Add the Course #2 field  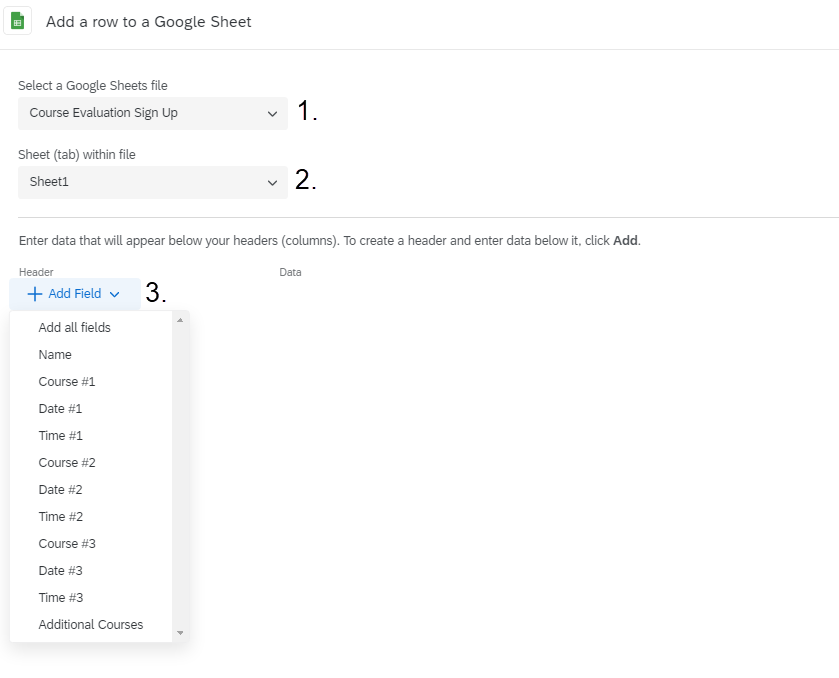tap(67, 462)
